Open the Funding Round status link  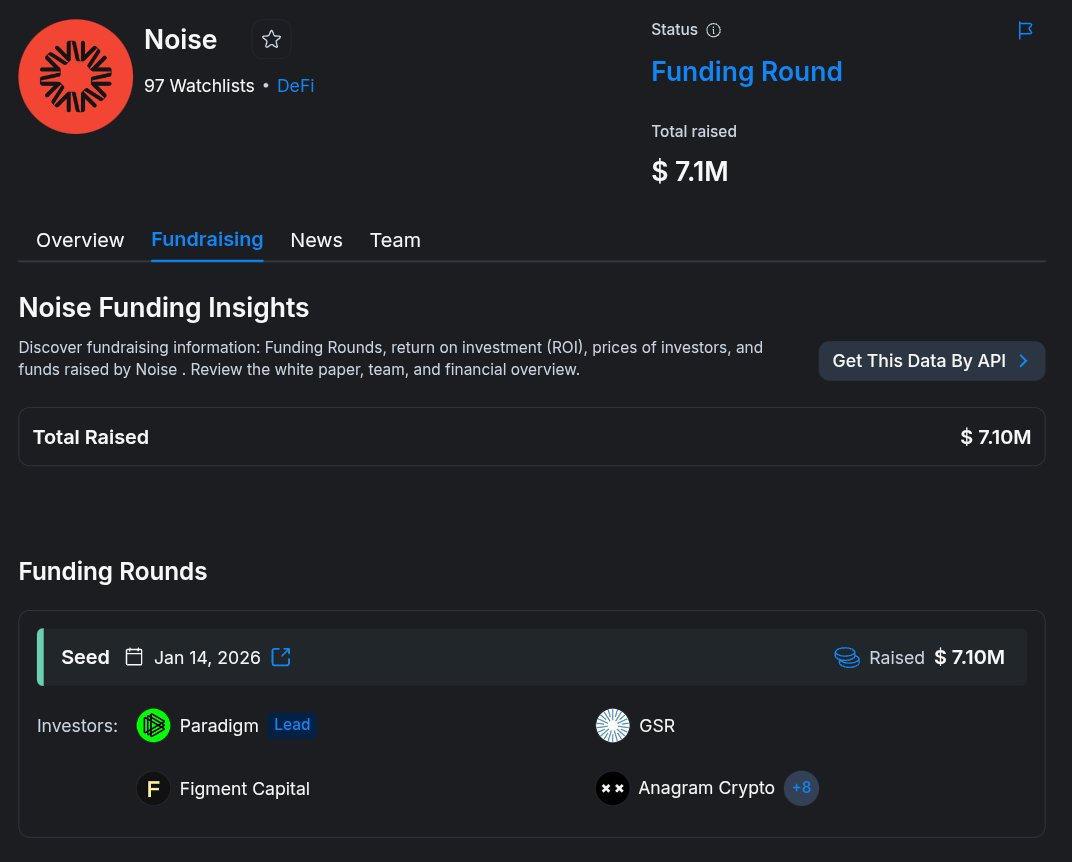click(x=747, y=71)
